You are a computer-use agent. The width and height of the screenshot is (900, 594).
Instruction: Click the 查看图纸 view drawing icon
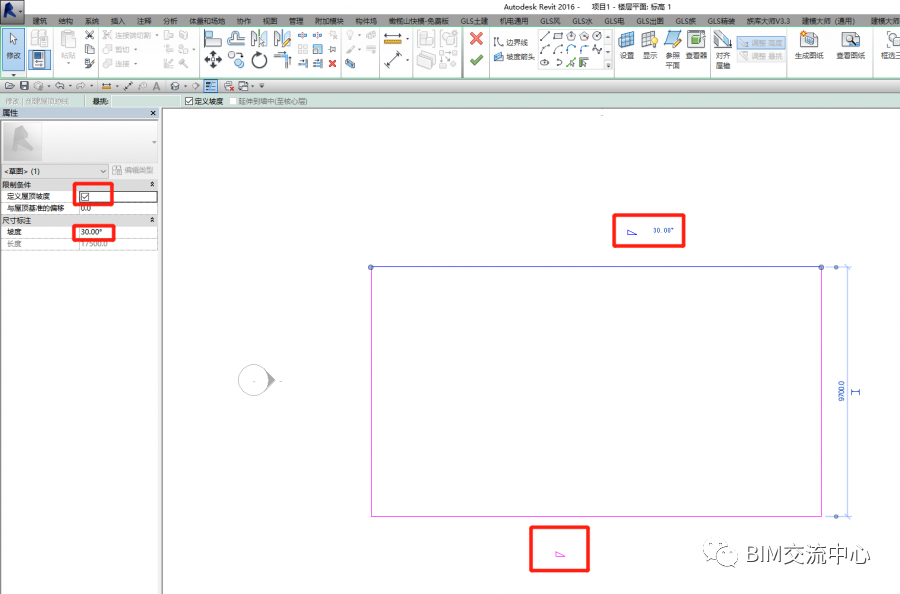851,46
